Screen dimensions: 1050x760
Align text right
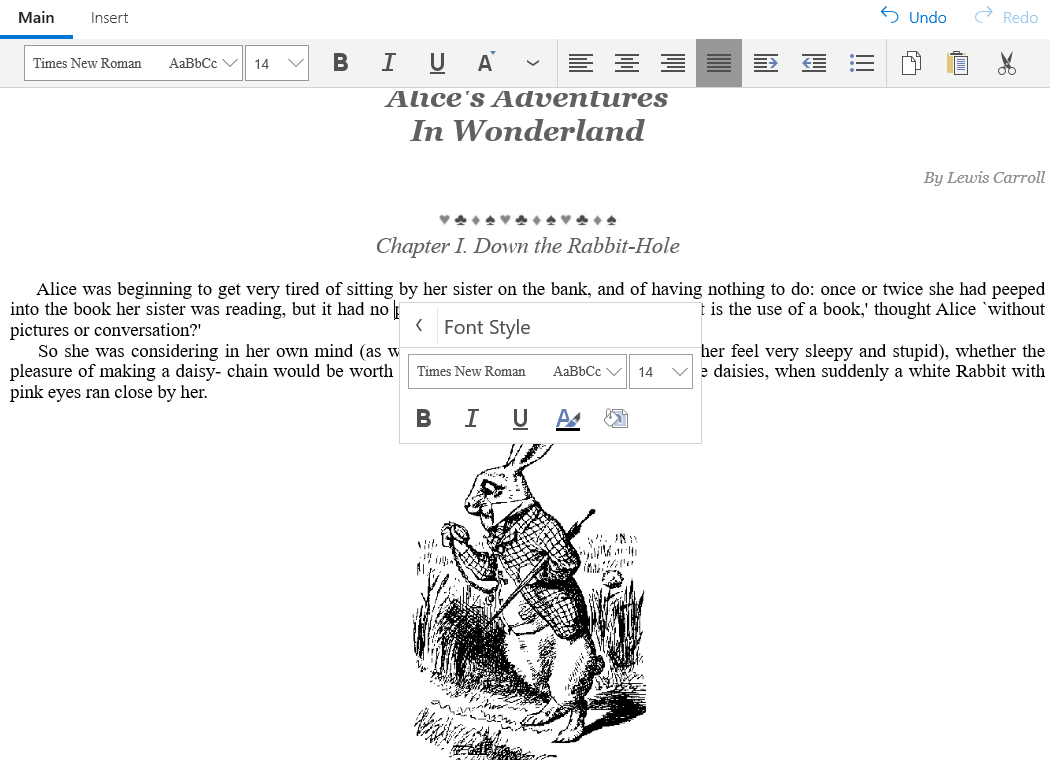click(673, 63)
